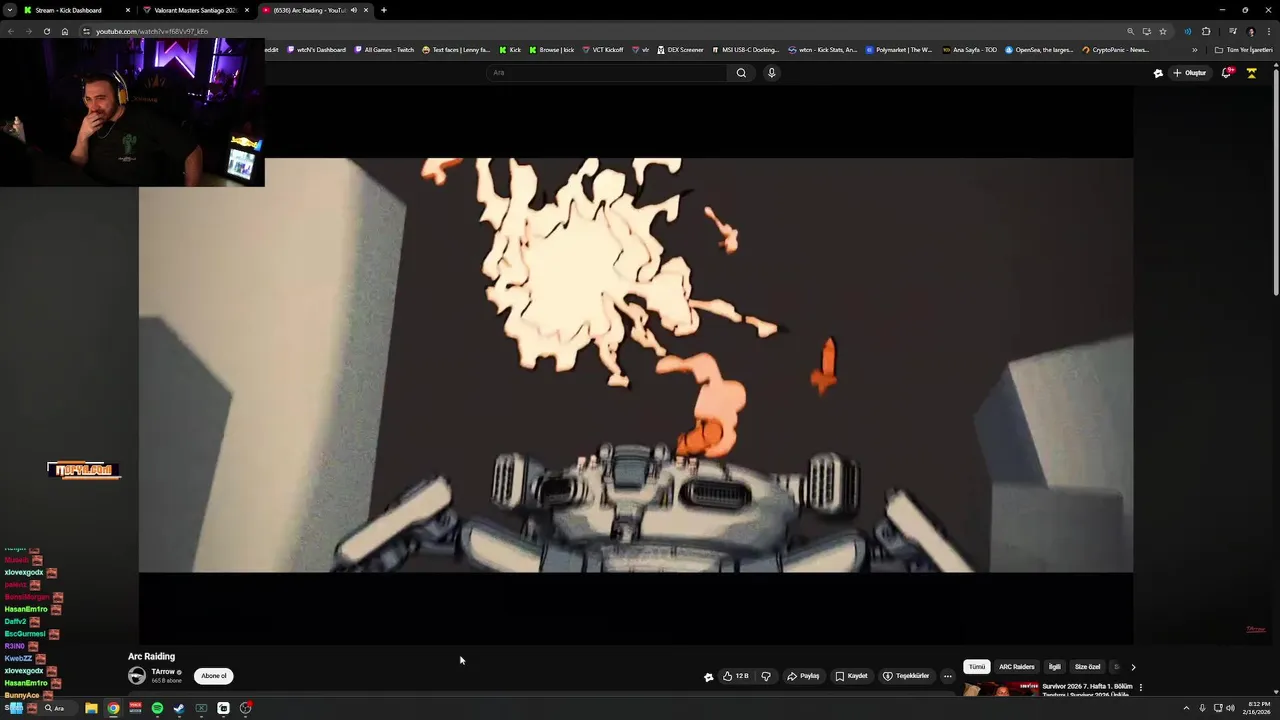Image resolution: width=1280 pixels, height=720 pixels.
Task: Bookmark this page with star icon
Action: click(1162, 31)
